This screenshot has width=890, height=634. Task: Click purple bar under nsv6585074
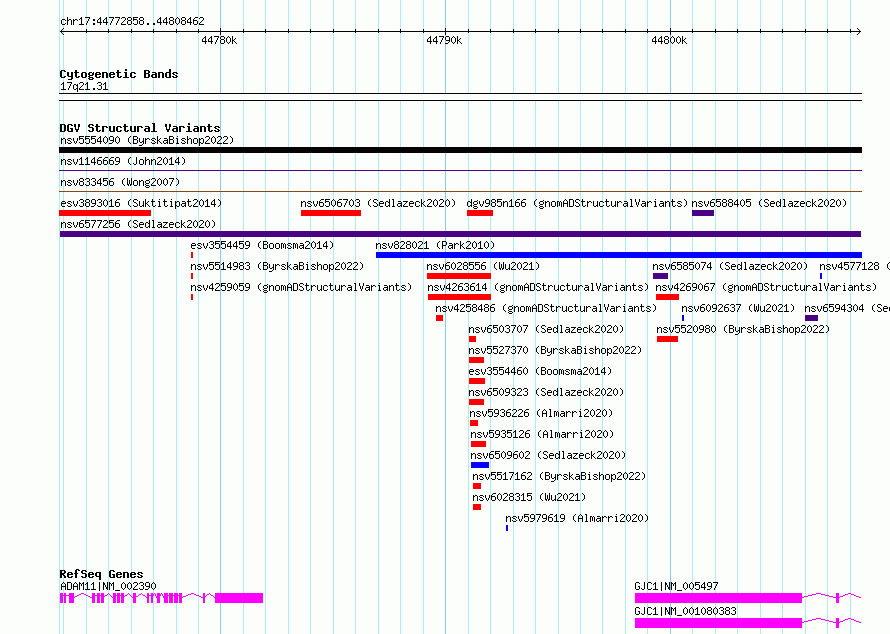(660, 276)
